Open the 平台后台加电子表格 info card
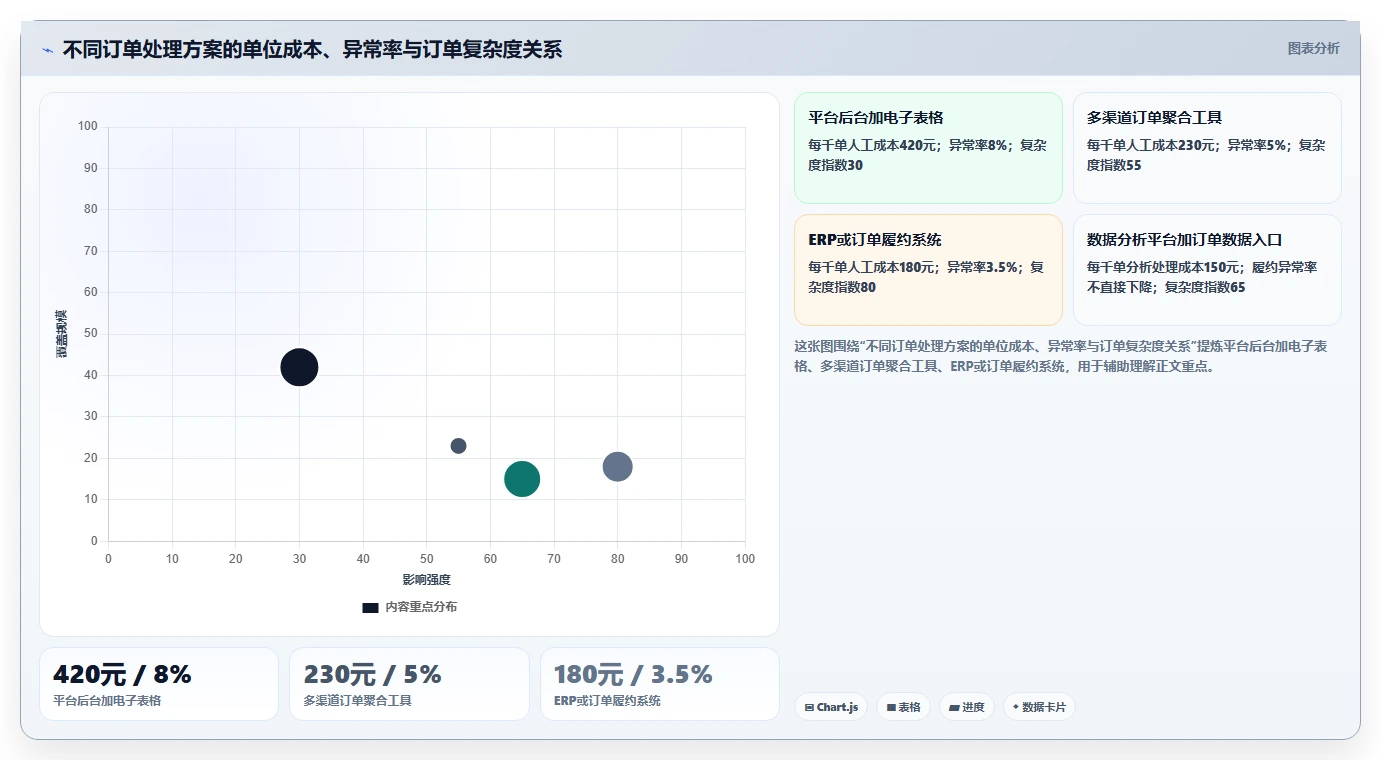 coord(928,148)
